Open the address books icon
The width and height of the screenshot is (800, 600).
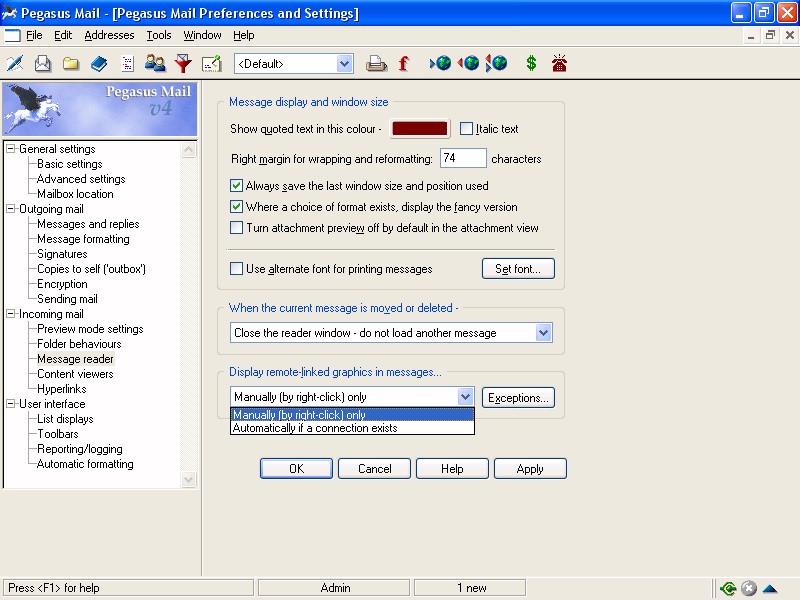pyautogui.click(x=99, y=64)
